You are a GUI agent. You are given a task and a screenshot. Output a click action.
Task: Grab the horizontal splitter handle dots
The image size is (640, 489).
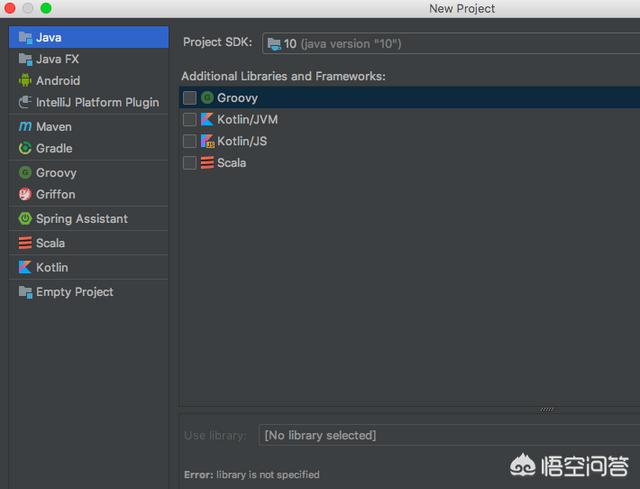[x=547, y=409]
